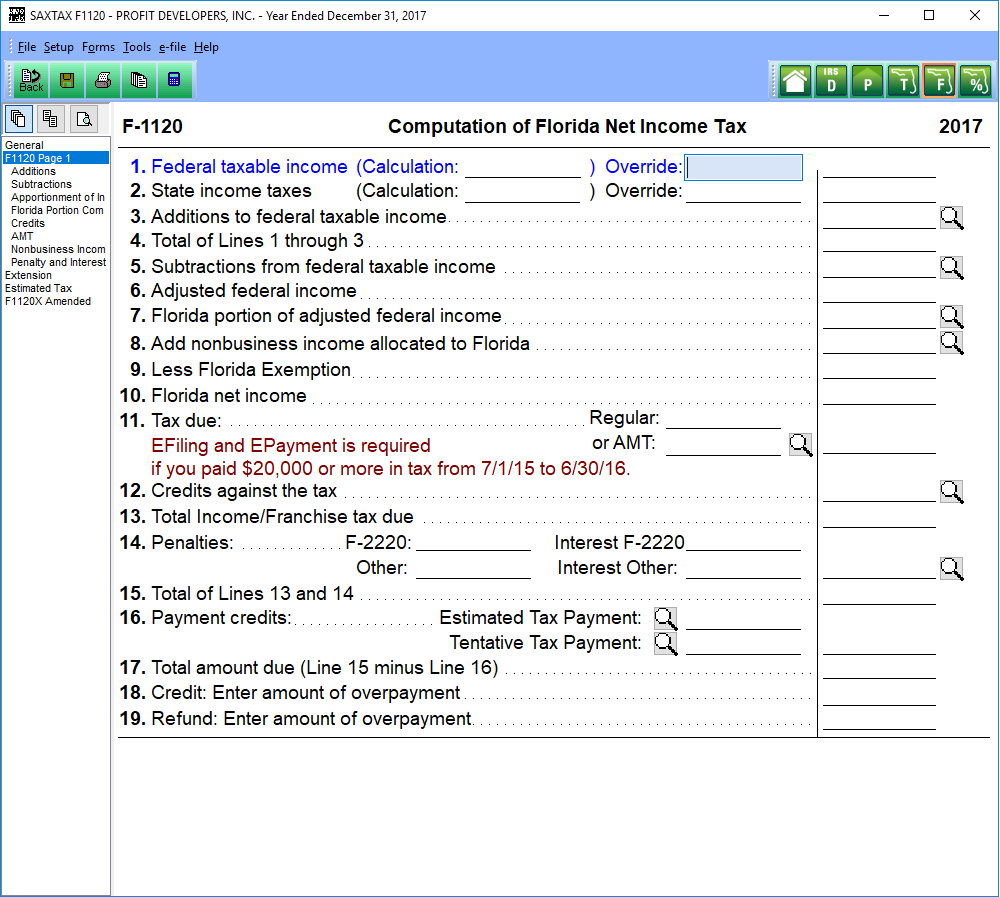1000x897 pixels.
Task: Save the return with the floppy disk icon
Action: (67, 80)
